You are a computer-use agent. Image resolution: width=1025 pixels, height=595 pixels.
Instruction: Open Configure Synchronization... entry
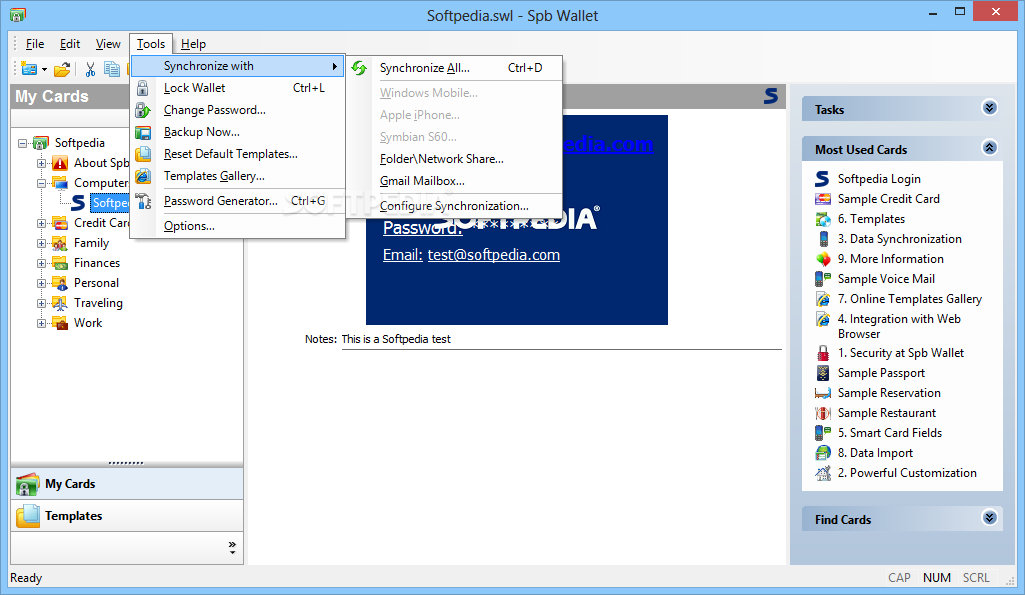[454, 206]
